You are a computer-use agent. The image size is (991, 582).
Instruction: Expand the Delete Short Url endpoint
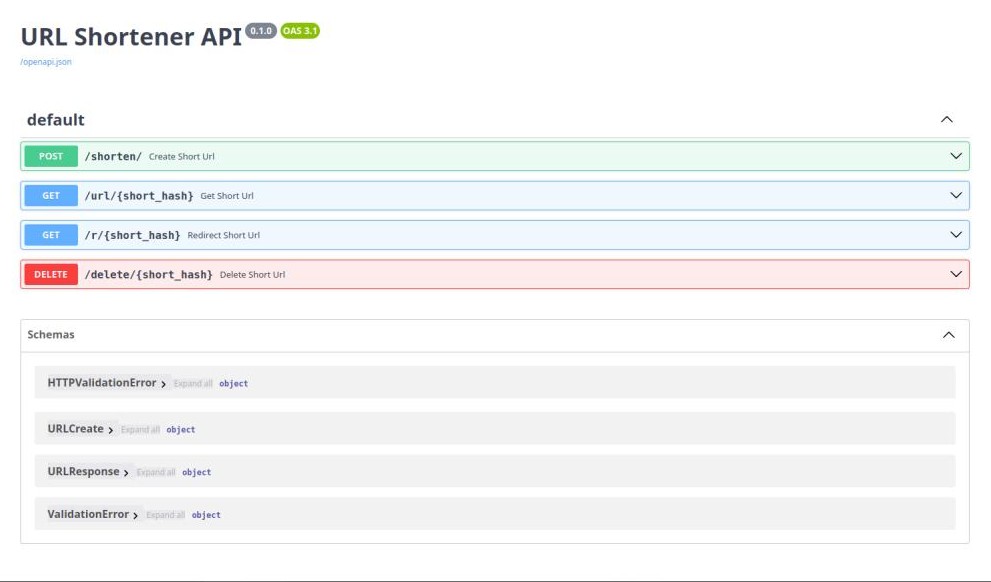click(x=500, y=274)
